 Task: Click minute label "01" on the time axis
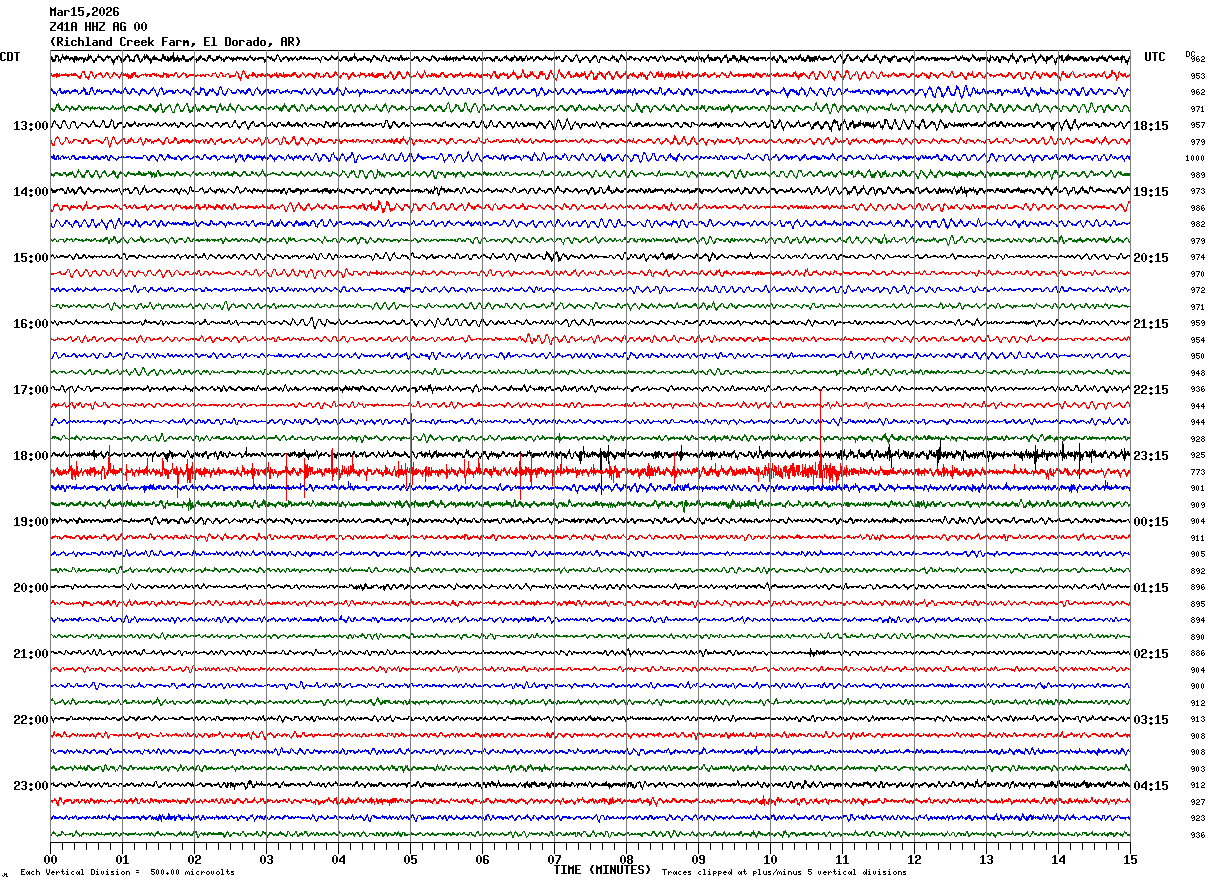(122, 860)
